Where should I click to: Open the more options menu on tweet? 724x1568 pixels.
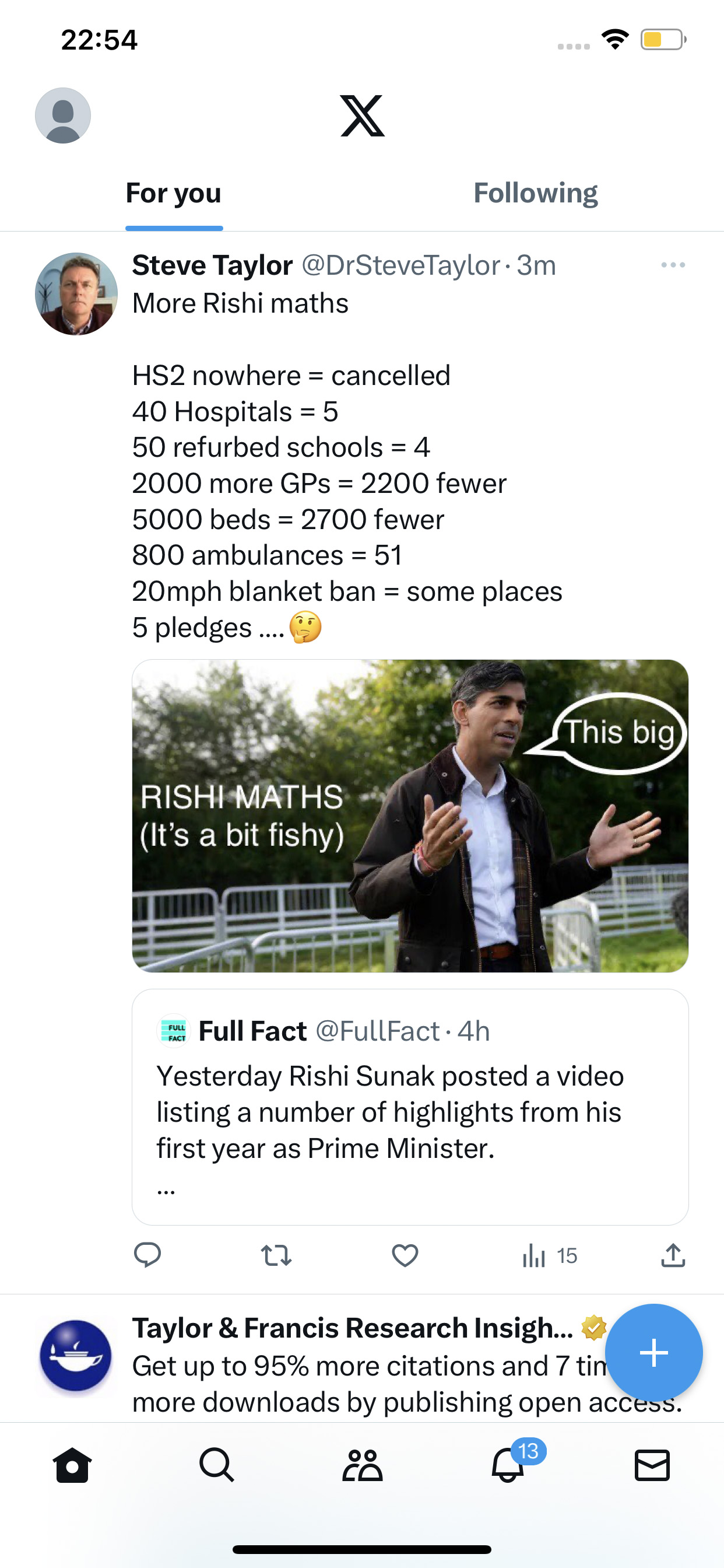tap(673, 265)
